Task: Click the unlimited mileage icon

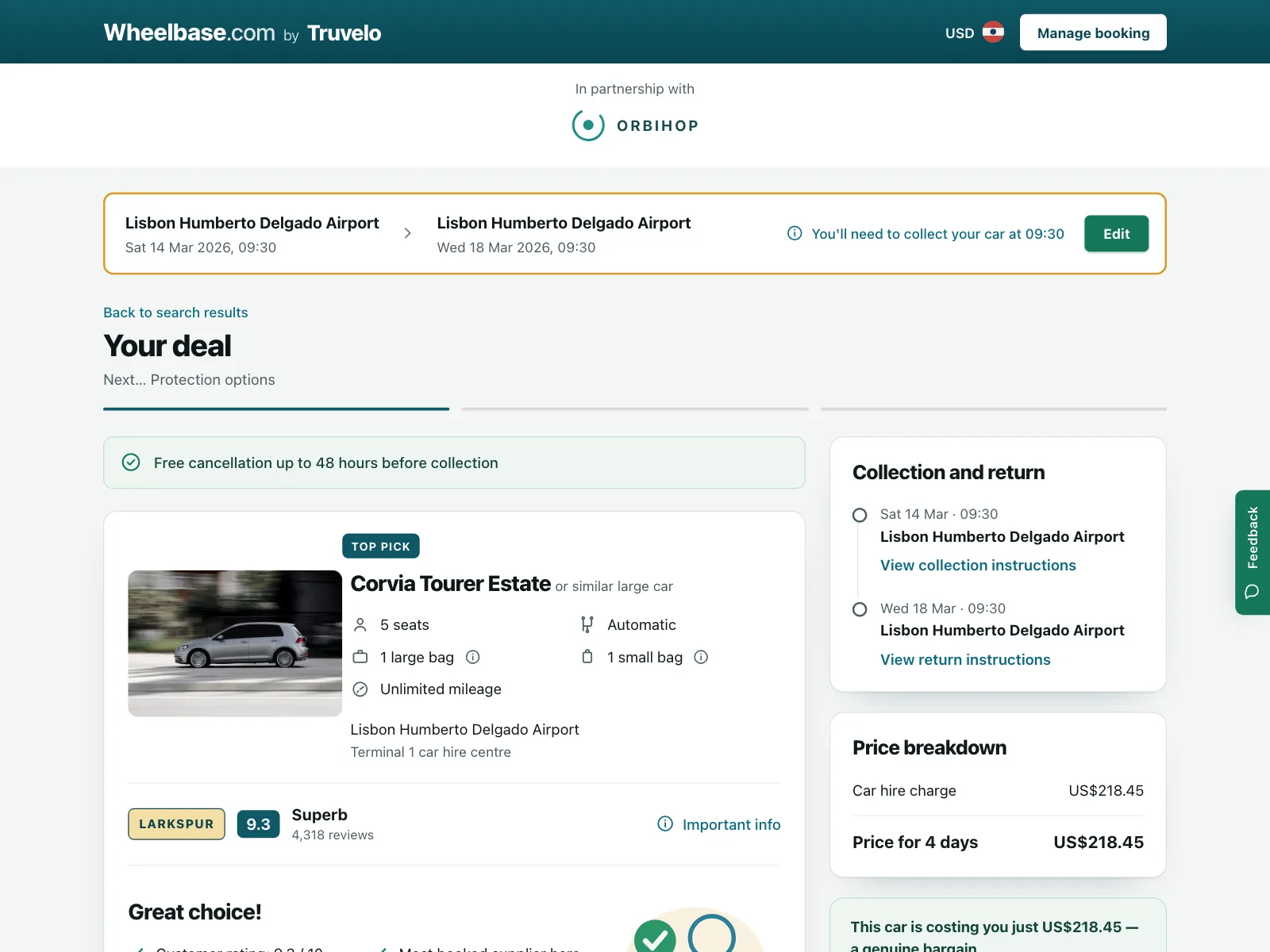Action: [x=360, y=689]
